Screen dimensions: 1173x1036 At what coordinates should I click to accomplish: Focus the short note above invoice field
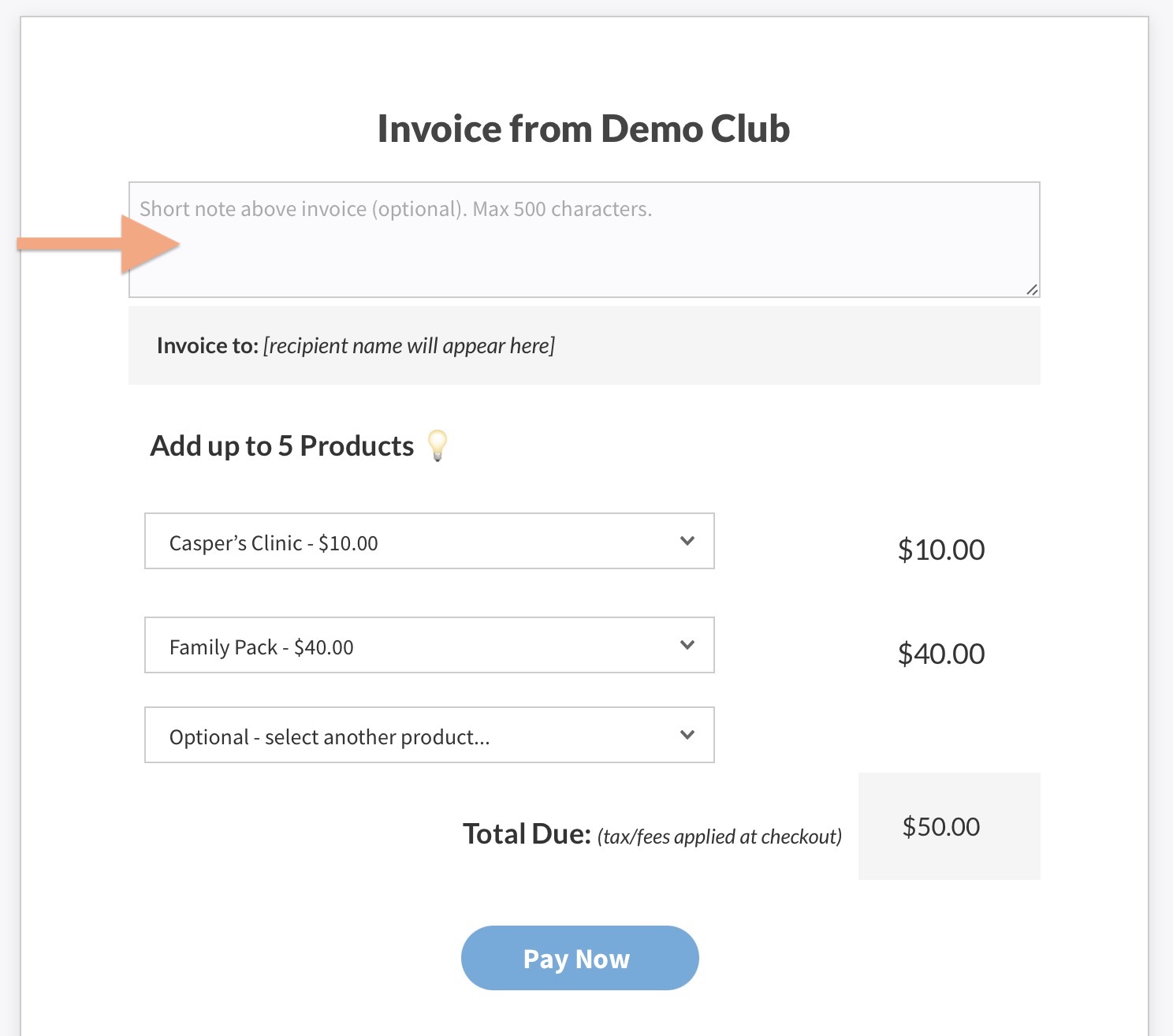click(x=583, y=240)
